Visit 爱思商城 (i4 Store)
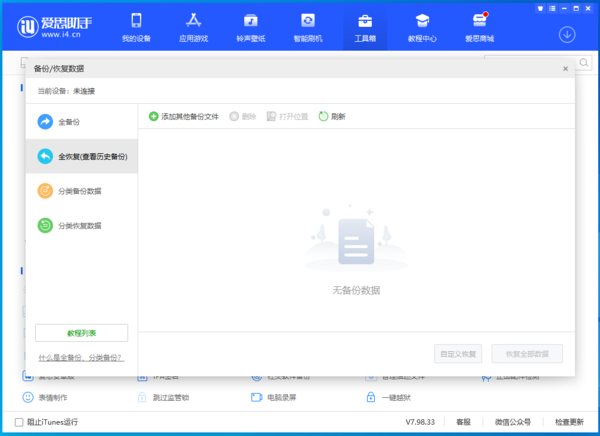The image size is (600, 436). coord(480,28)
